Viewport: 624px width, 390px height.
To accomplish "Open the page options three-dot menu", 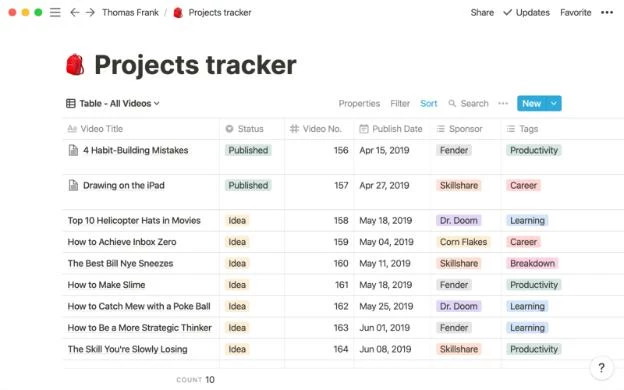I will click(x=607, y=13).
